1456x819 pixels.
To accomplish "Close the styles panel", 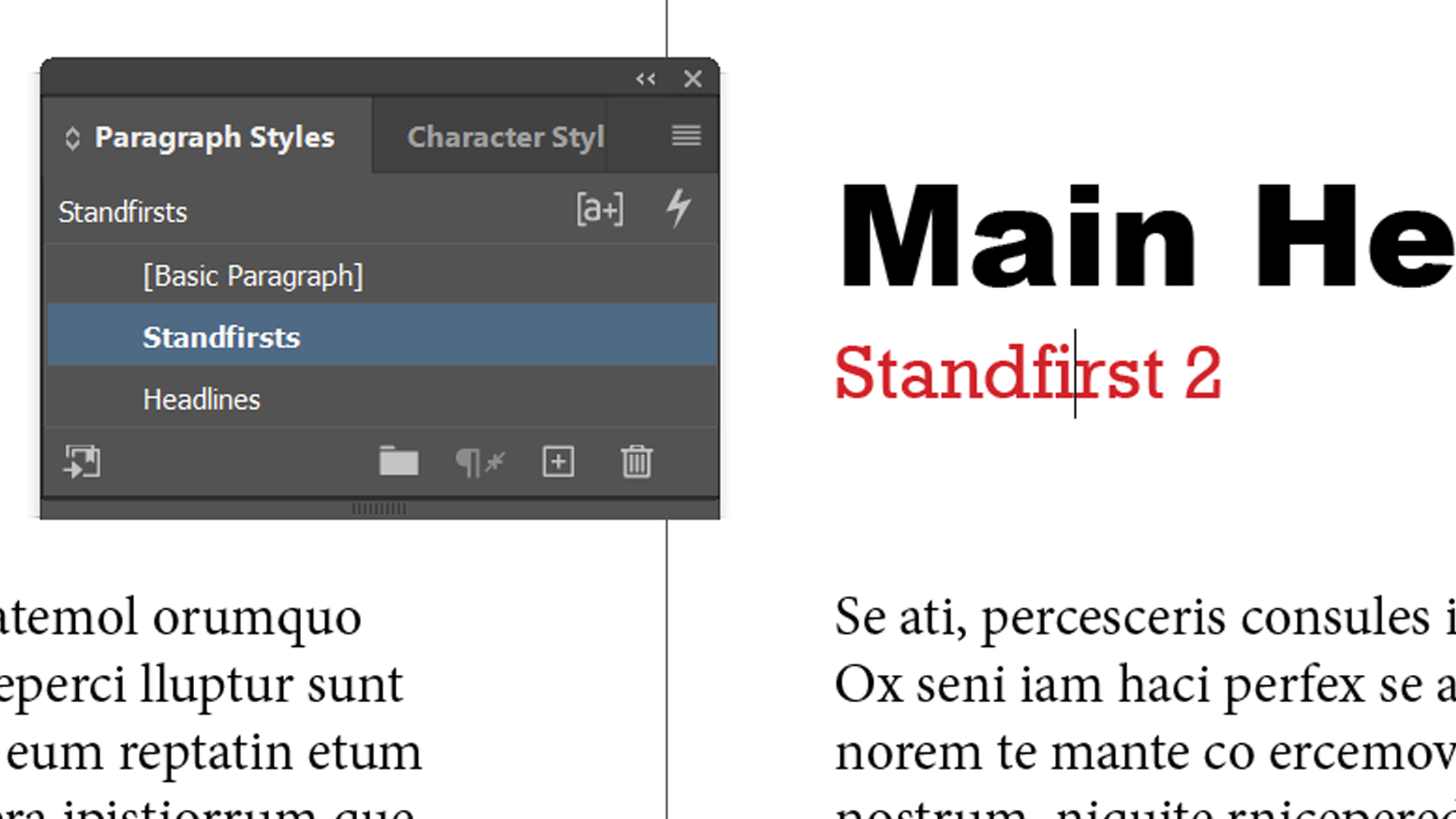I will [692, 79].
